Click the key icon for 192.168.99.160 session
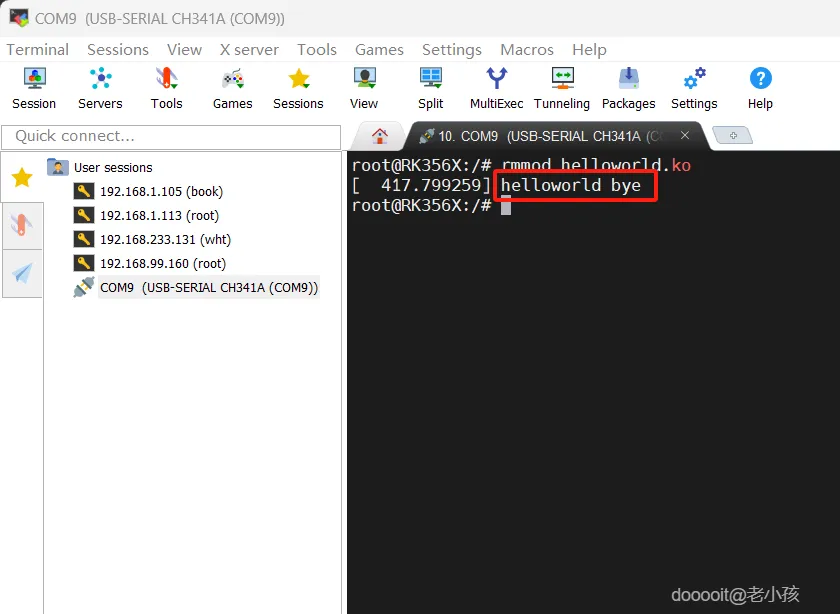 point(84,263)
